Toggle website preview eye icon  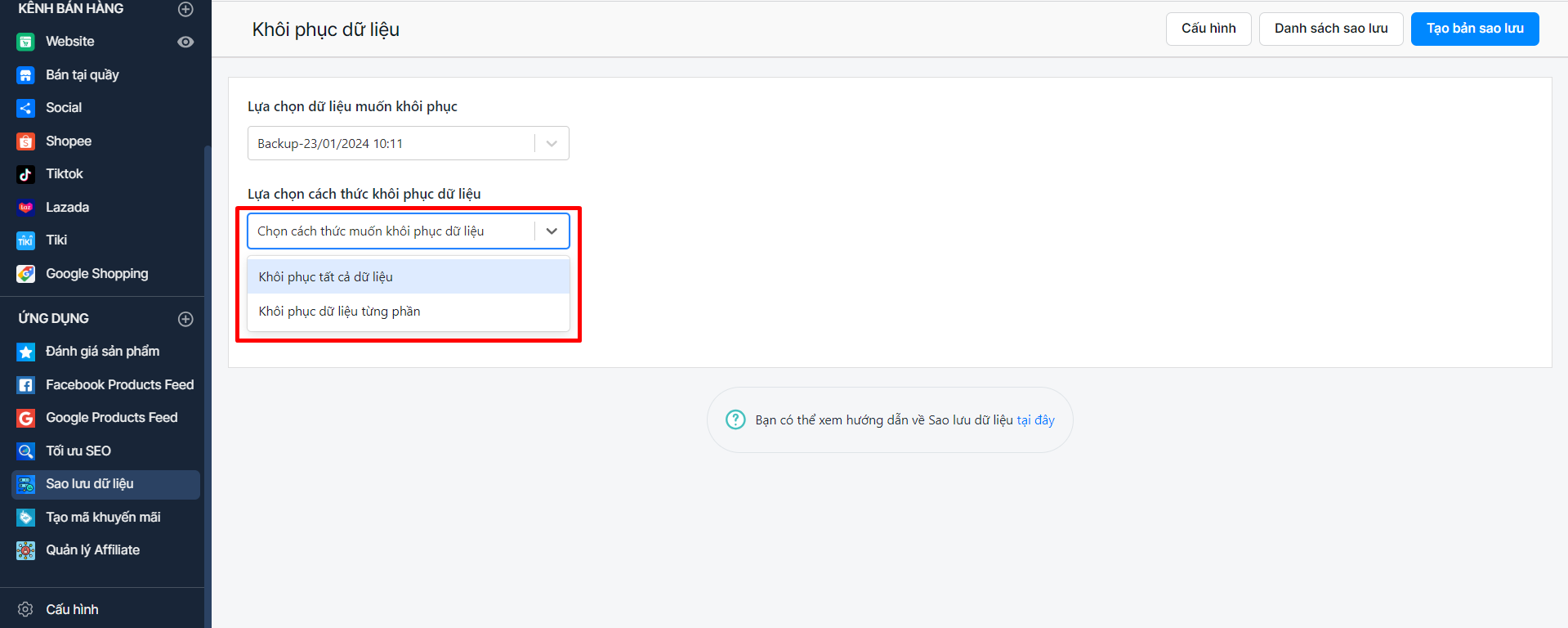tap(185, 42)
